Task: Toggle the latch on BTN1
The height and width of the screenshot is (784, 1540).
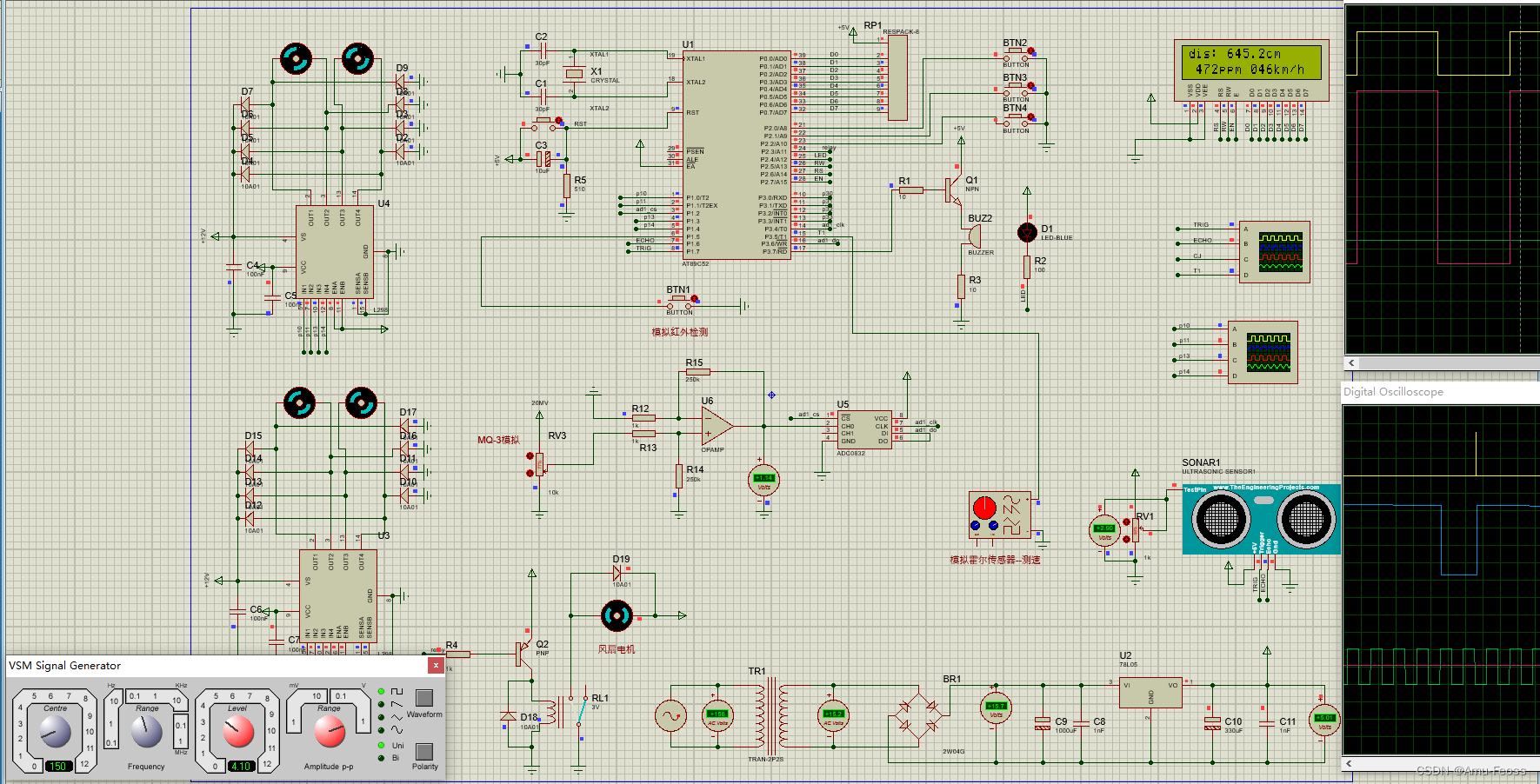Action: [693, 300]
